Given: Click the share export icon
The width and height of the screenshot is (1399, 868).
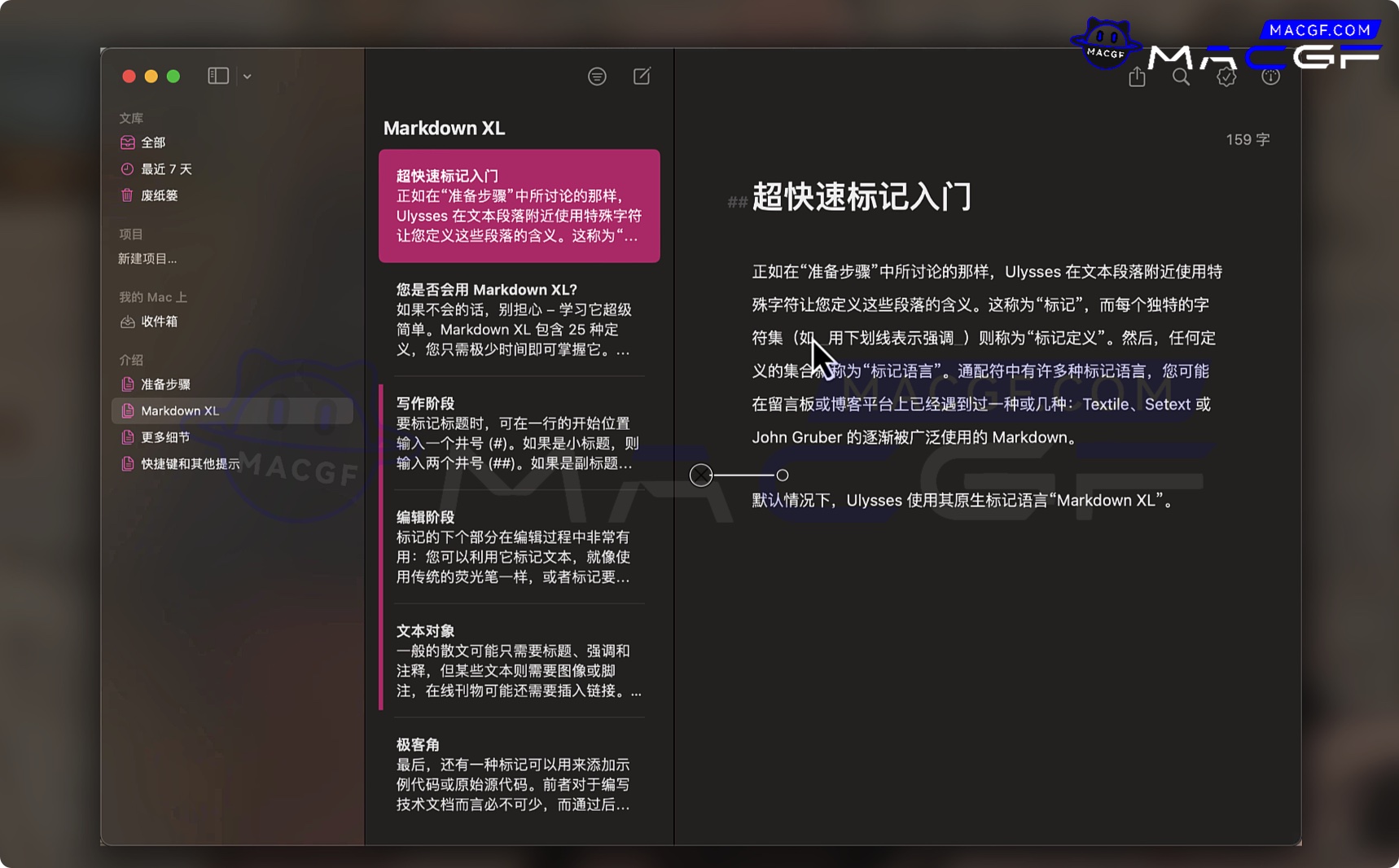Looking at the screenshot, I should [x=1137, y=77].
